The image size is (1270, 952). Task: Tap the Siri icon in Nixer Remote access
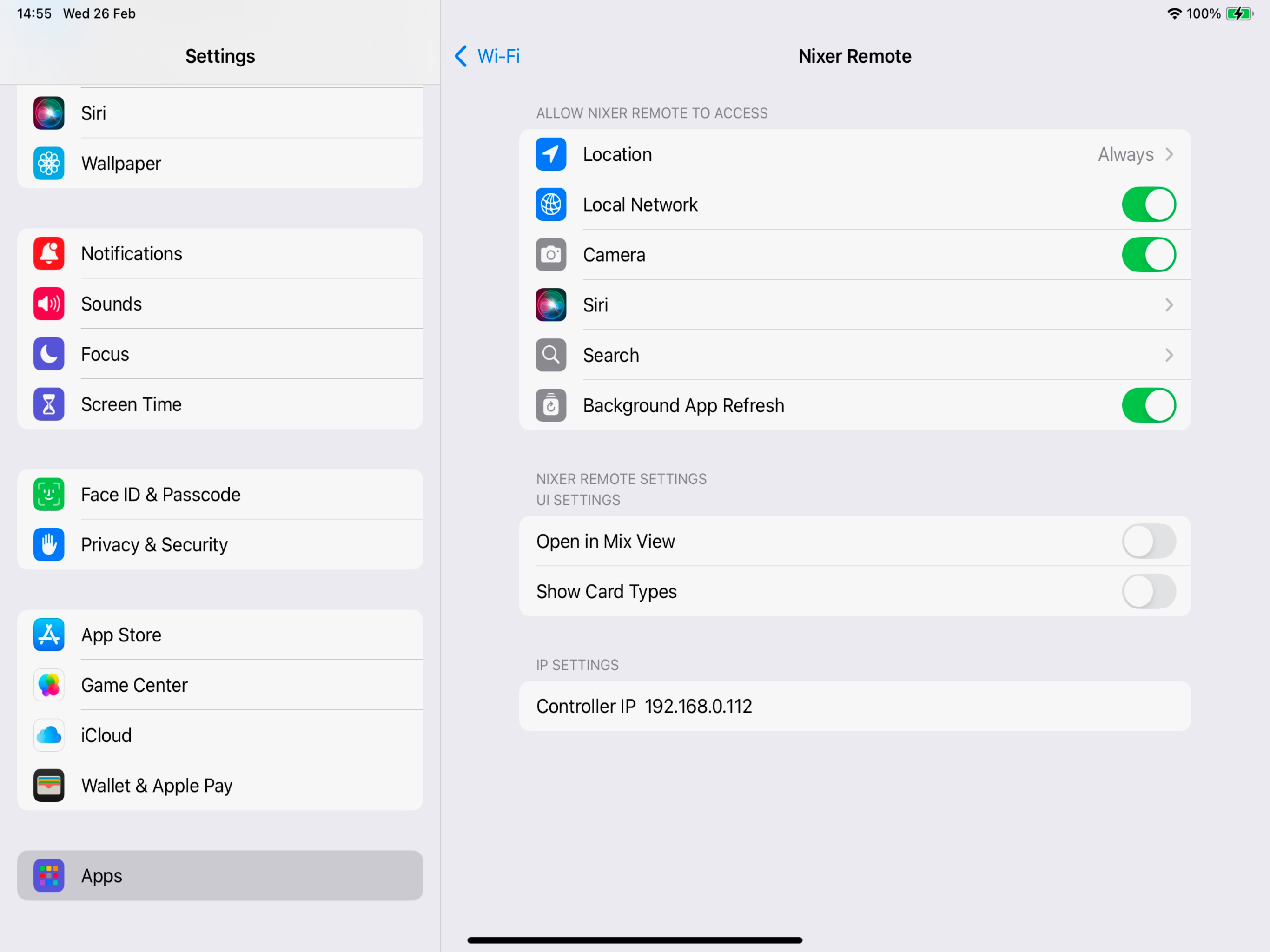[550, 305]
